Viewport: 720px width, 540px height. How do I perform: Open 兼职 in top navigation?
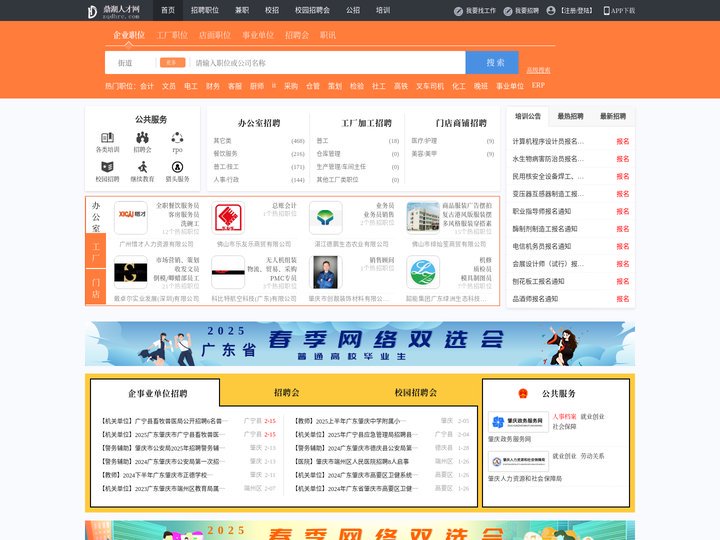[242, 10]
